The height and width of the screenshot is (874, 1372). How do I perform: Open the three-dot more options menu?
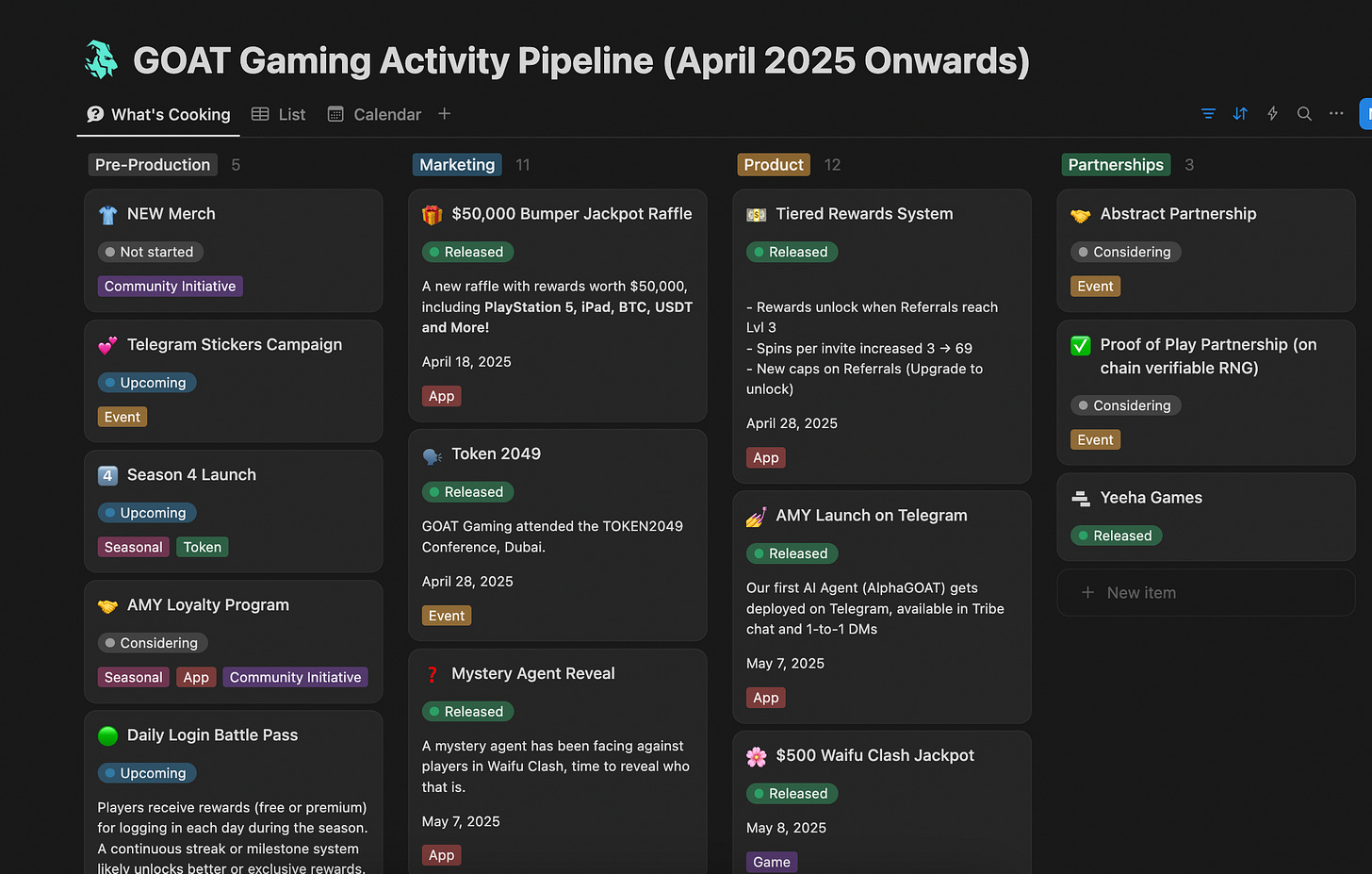[1336, 114]
